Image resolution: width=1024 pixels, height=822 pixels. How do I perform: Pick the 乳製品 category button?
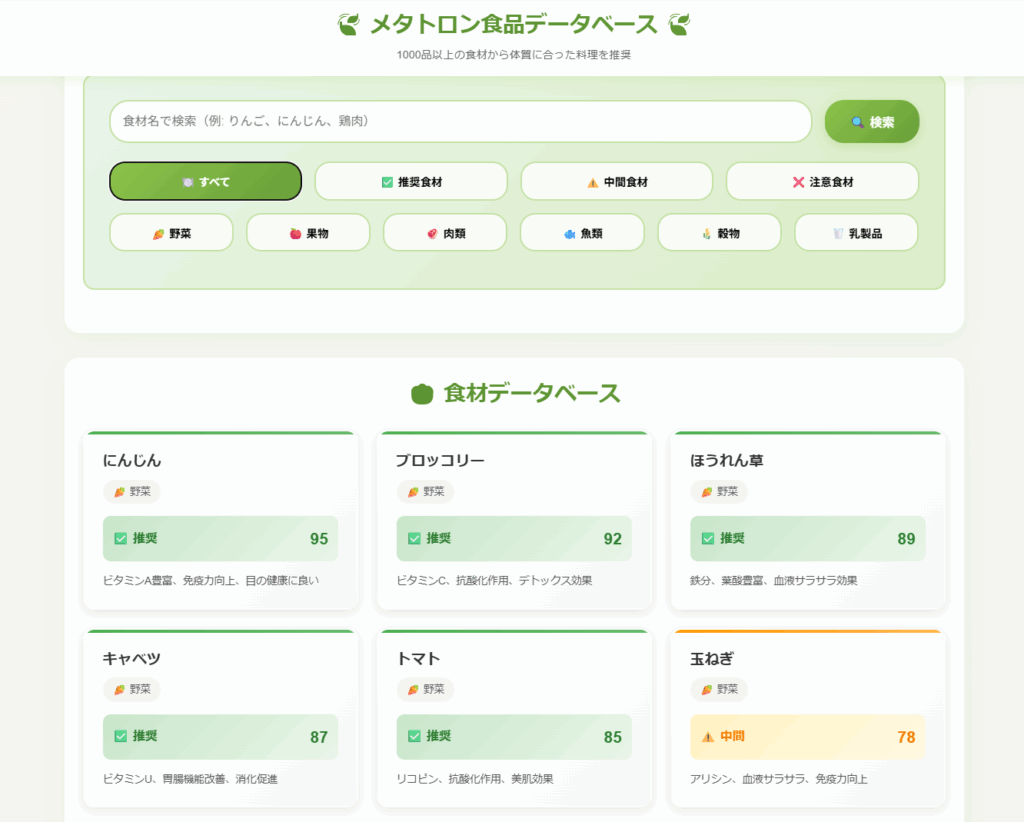click(x=856, y=233)
